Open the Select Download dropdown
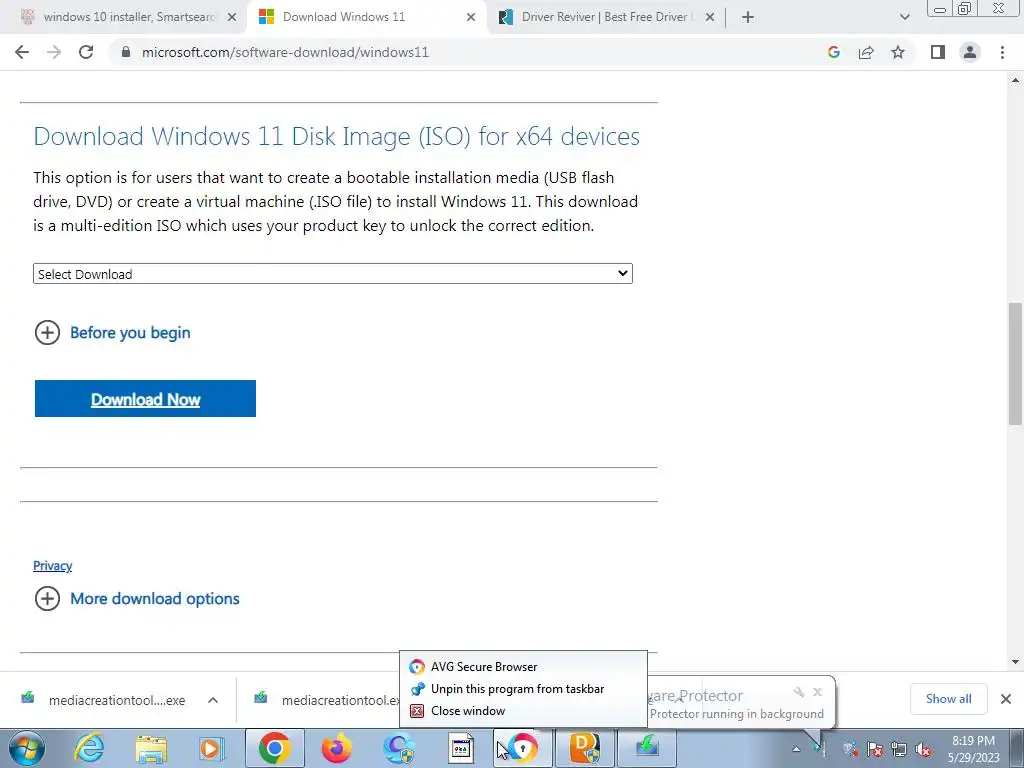The width and height of the screenshot is (1024, 768). point(332,274)
